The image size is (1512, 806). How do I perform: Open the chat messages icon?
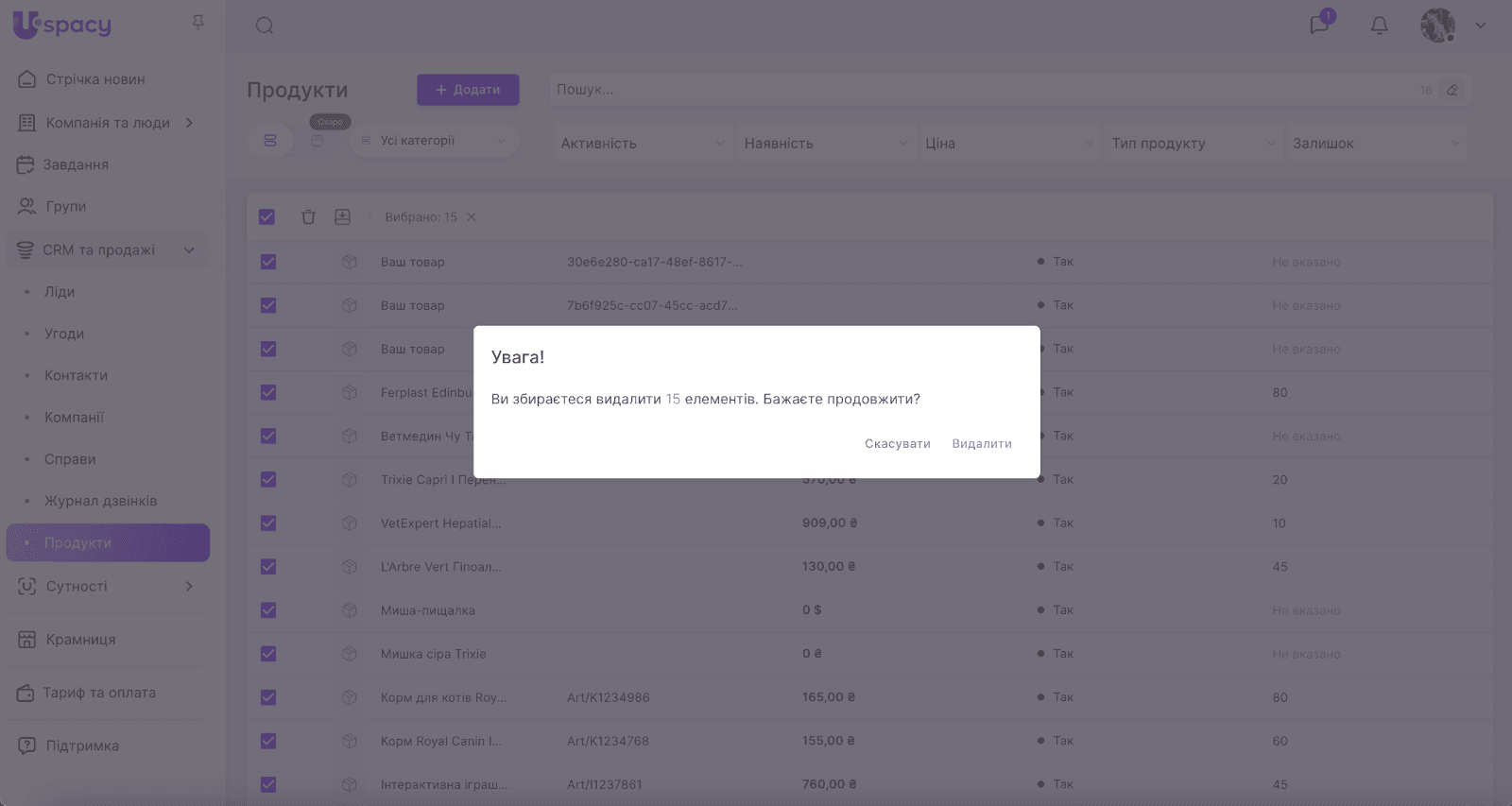1319,26
